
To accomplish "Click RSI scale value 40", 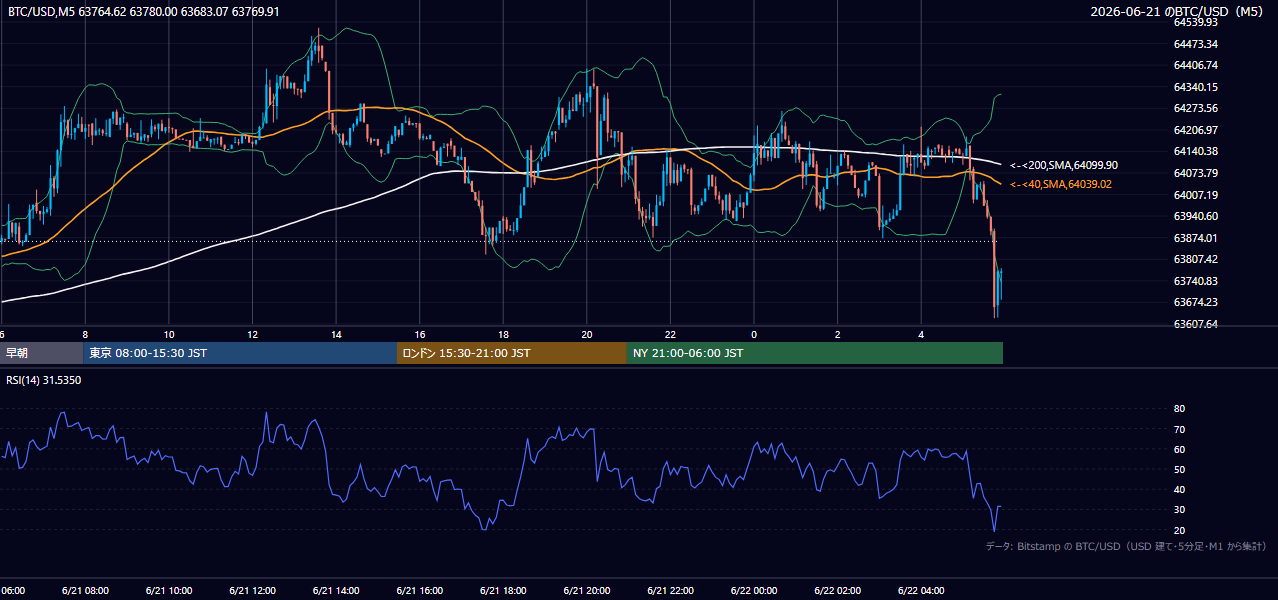I will tap(1179, 489).
